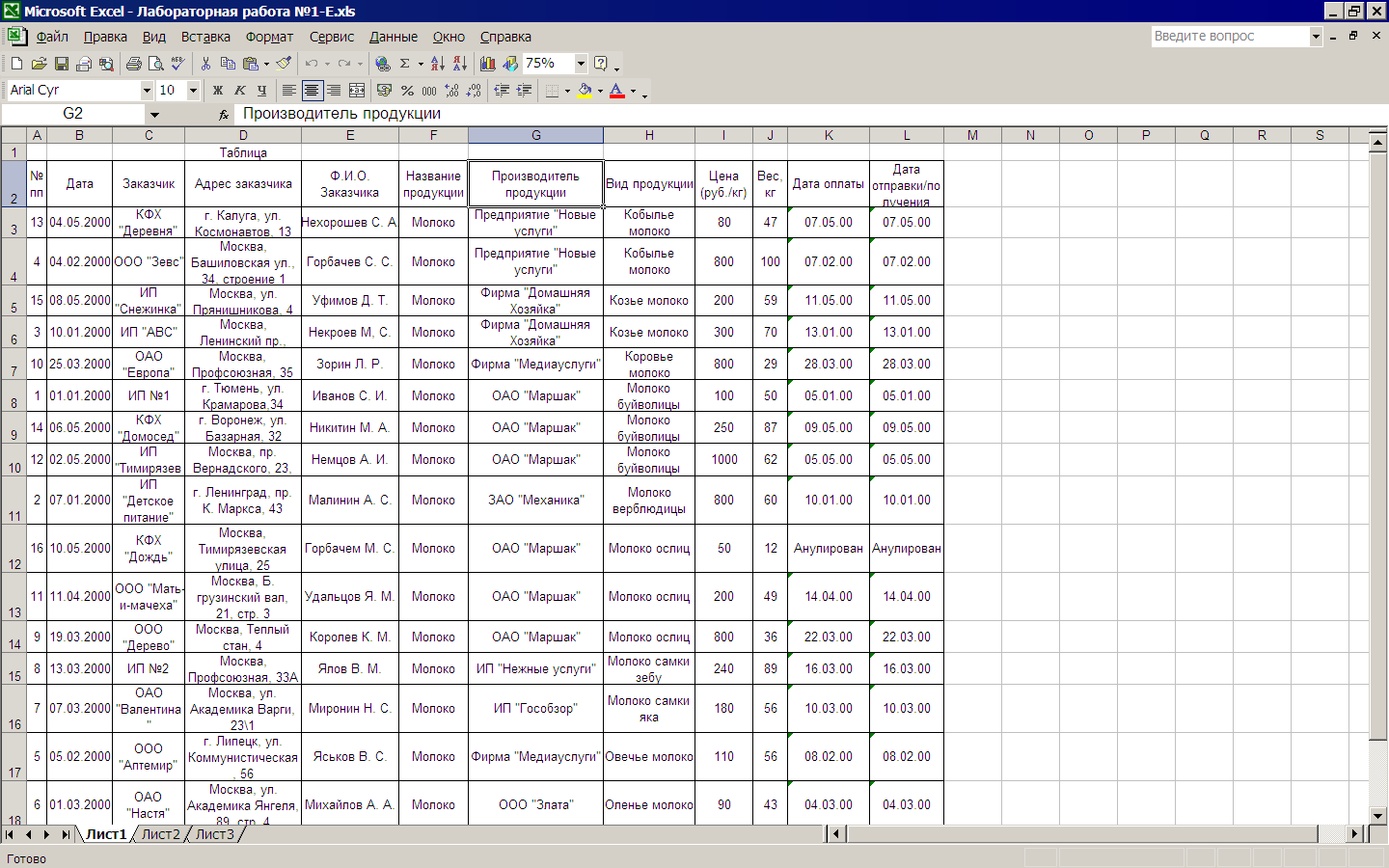This screenshot has width=1389, height=868.
Task: Apply red Font Color letter A
Action: pos(617,90)
